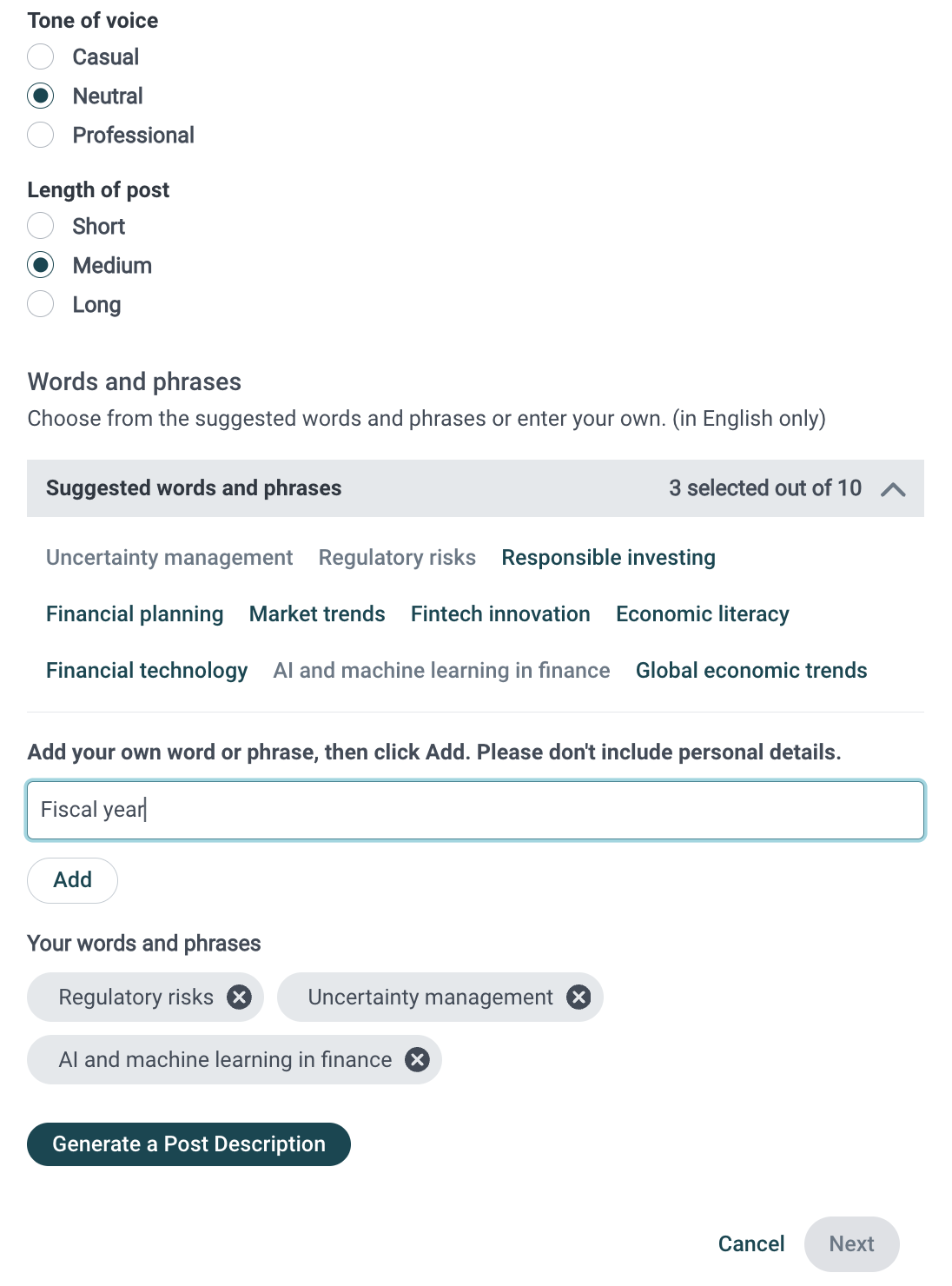Click Generate a Post Description button
This screenshot has height=1286, width=952.
188,1144
